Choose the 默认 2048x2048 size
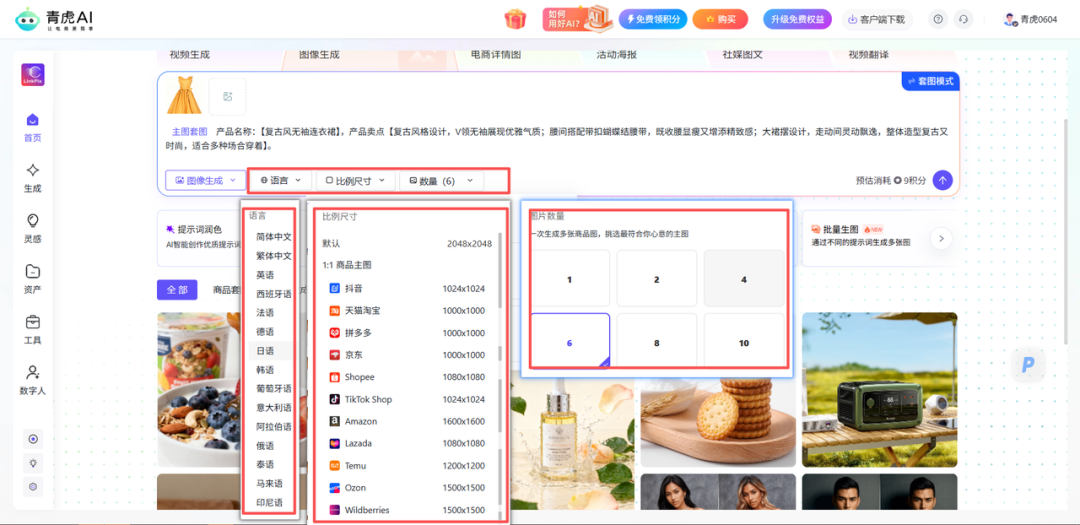Viewport: 1080px width, 525px height. click(407, 243)
